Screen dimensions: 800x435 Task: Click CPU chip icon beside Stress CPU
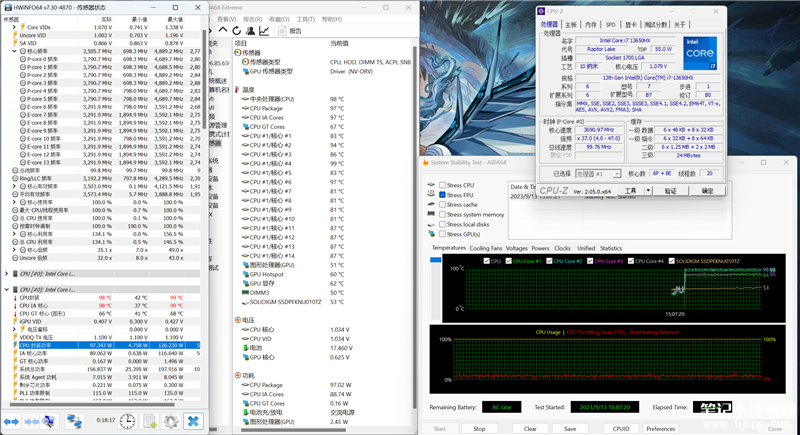pos(432,185)
